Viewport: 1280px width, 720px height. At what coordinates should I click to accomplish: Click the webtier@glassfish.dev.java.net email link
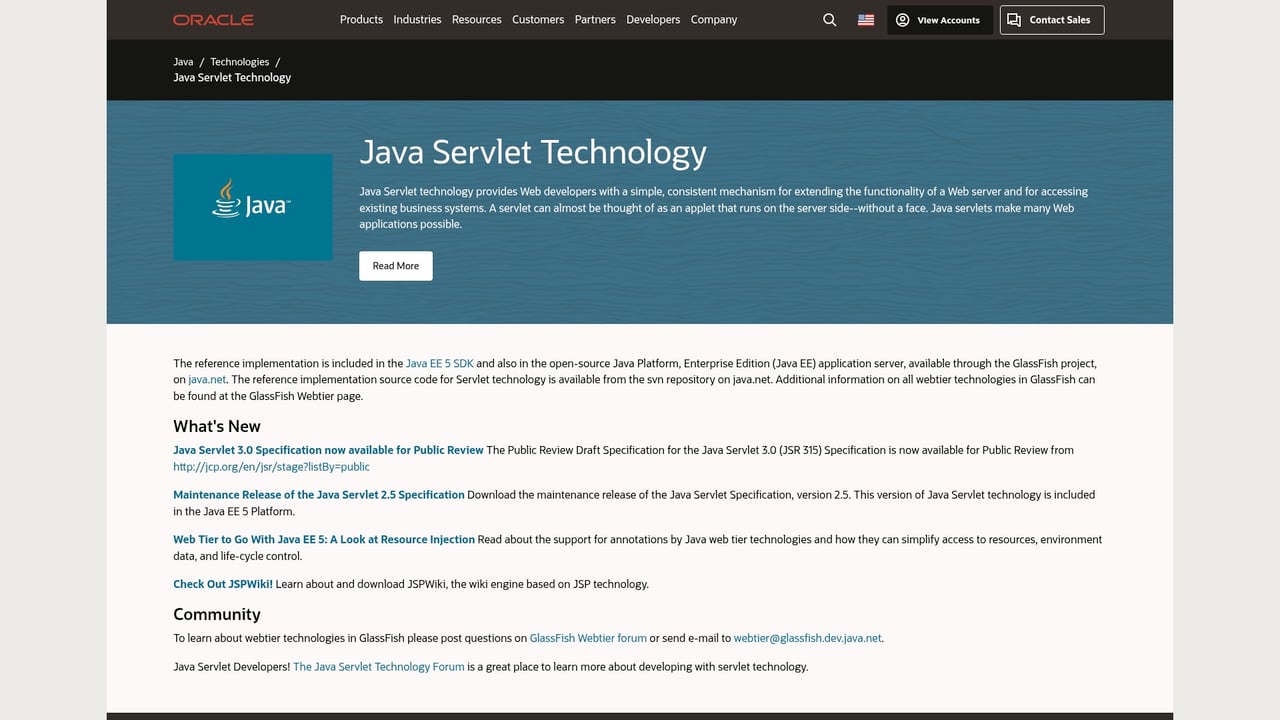(806, 638)
